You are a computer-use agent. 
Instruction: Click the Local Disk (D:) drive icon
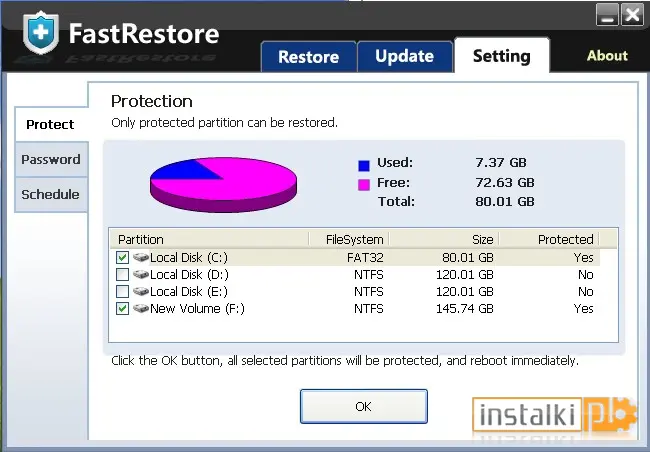(x=141, y=275)
